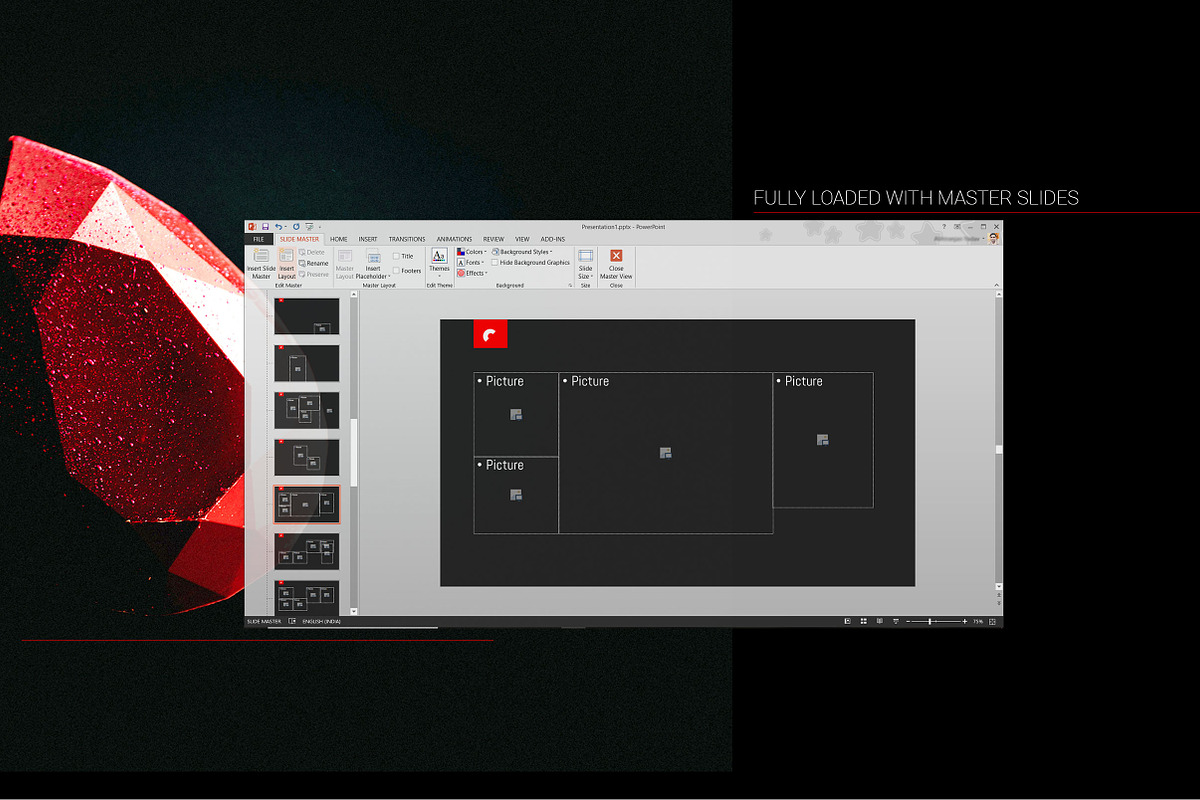Click the Close Master View red X icon
Viewport: 1200px width, 800px height.
pyautogui.click(x=616, y=256)
